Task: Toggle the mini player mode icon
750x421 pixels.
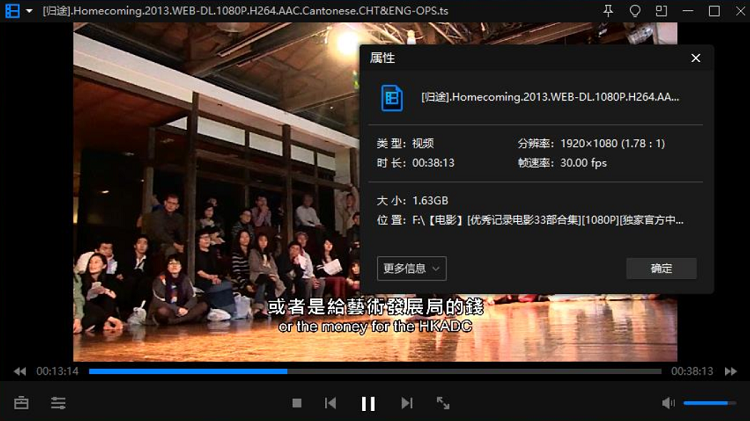Action: point(661,11)
